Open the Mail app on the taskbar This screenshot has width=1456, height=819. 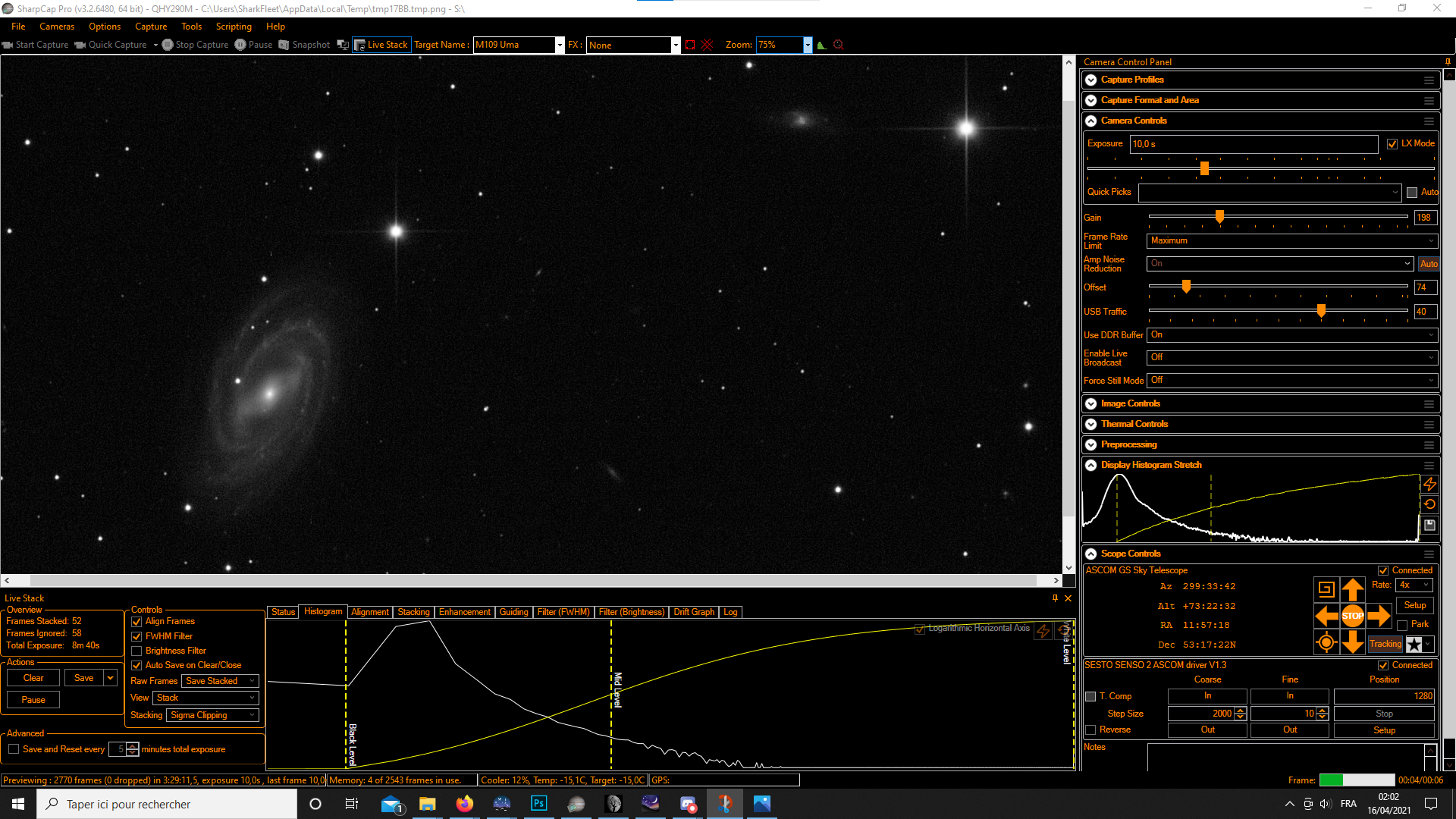coord(391,804)
